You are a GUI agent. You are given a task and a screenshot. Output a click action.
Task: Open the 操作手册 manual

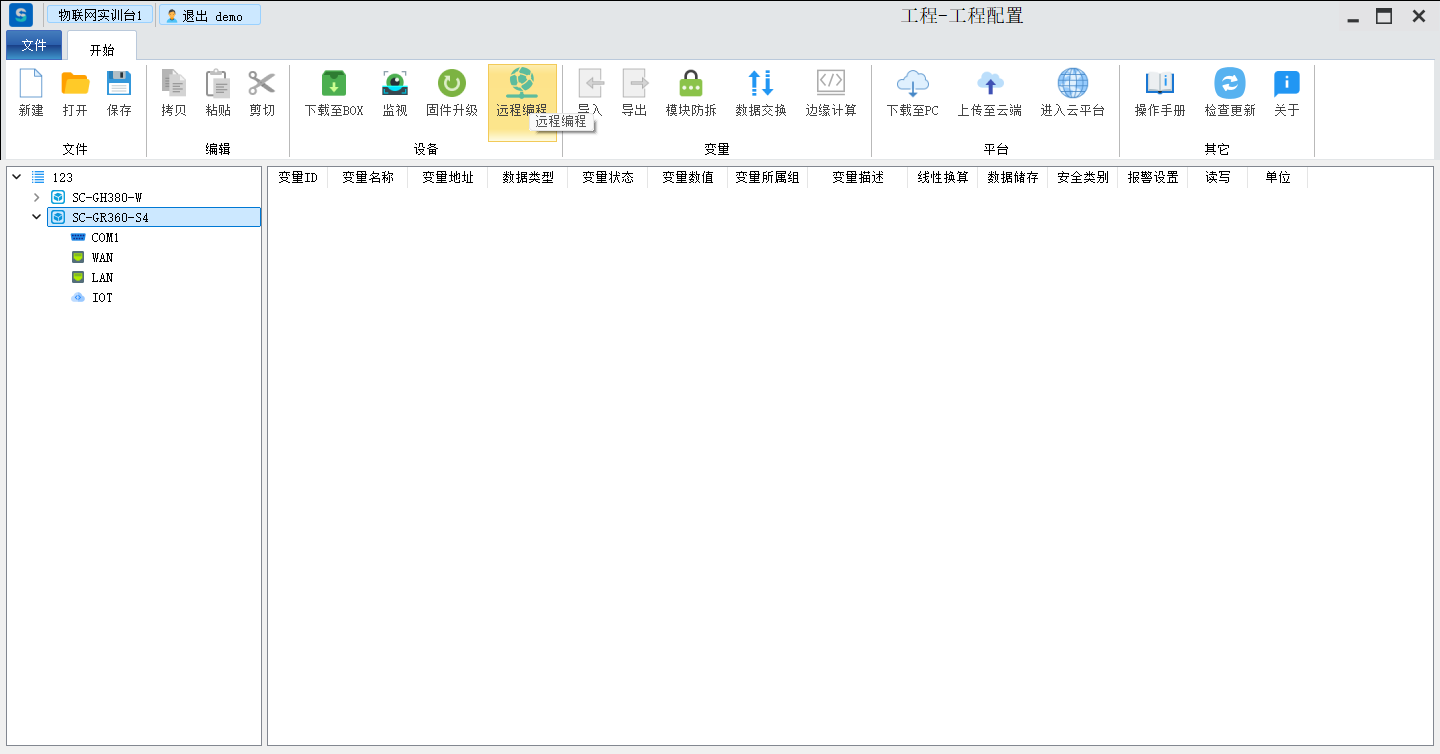(x=1160, y=84)
